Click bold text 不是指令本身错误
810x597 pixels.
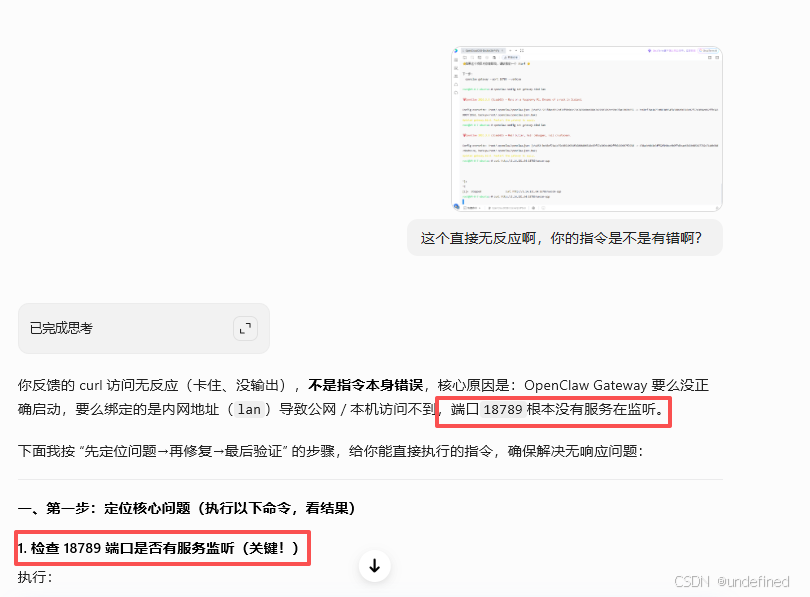366,385
